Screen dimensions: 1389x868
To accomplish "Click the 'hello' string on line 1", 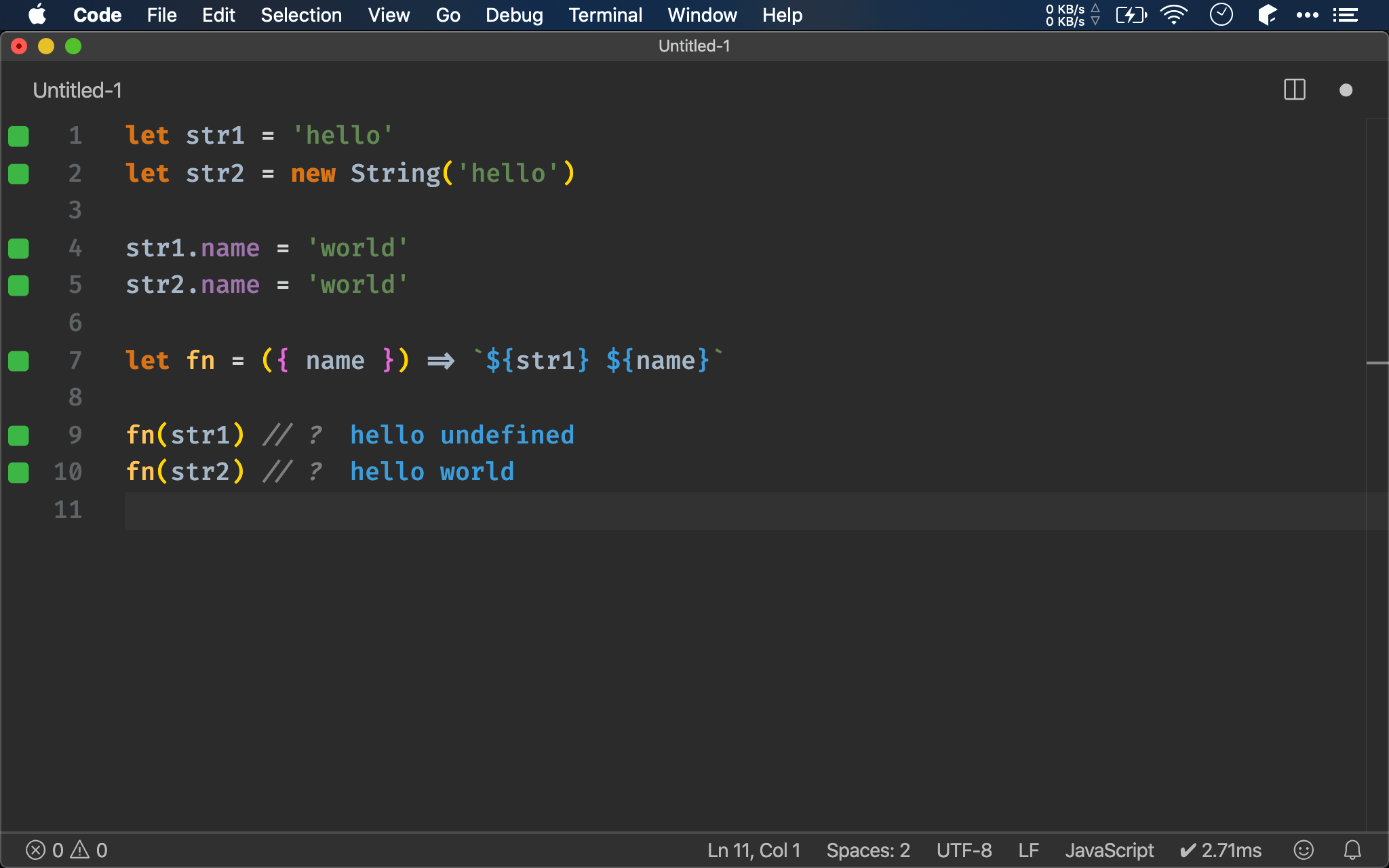I will tap(343, 136).
